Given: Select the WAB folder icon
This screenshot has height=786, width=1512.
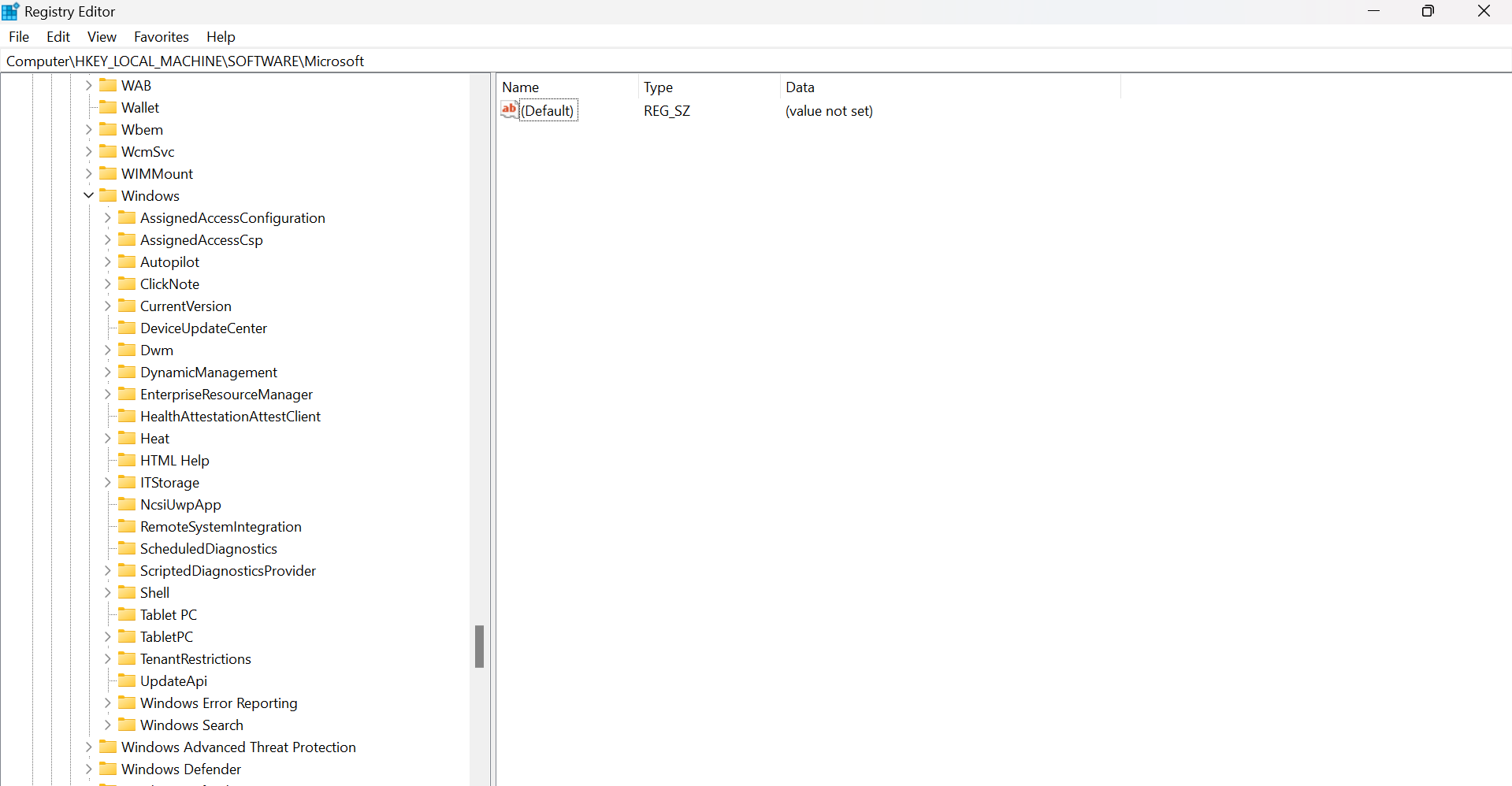Looking at the screenshot, I should click(108, 84).
